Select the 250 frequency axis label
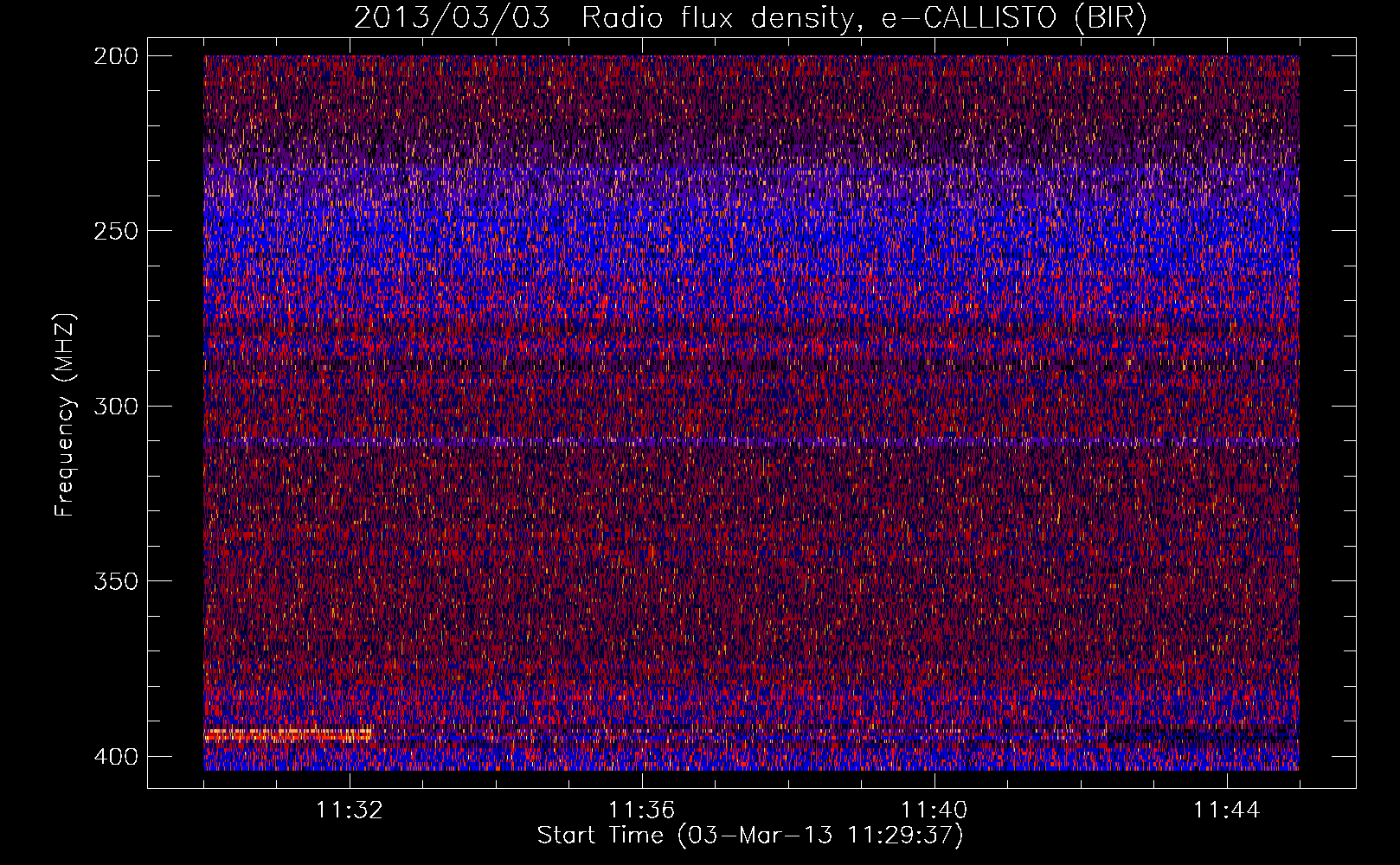The width and height of the screenshot is (1400, 865). tap(115, 231)
